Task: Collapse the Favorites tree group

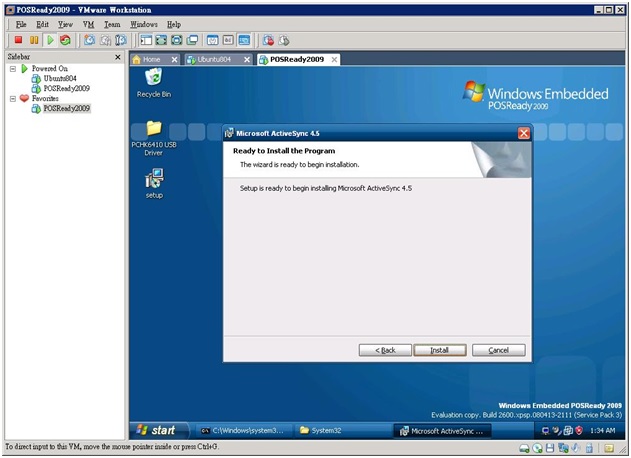Action: (12, 99)
